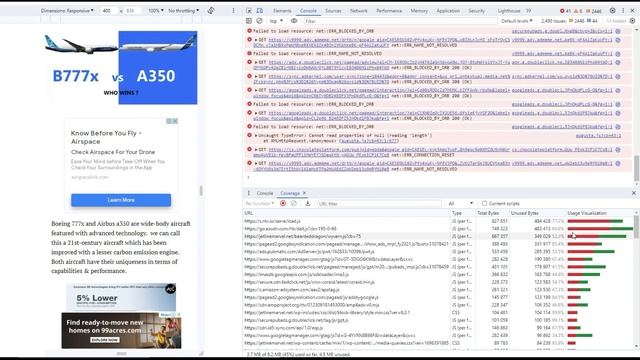Show more DevTools tabs via chevron
This screenshot has height=360, width=640.
coord(529,11)
